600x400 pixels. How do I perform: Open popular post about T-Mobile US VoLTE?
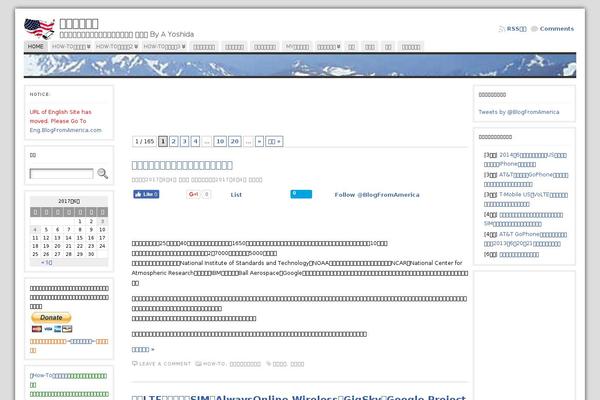525,199
